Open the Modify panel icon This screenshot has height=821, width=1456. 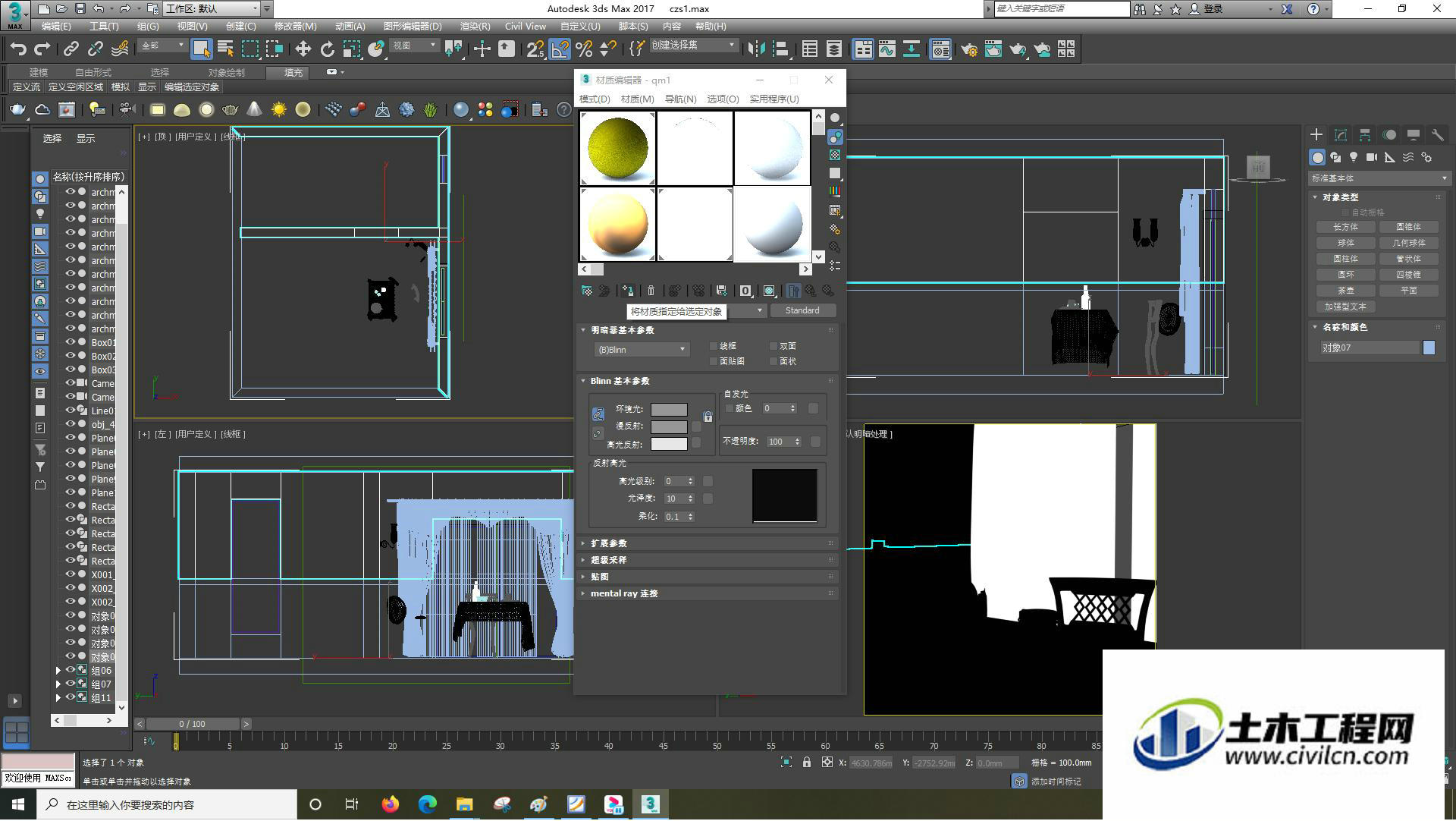tap(1341, 135)
